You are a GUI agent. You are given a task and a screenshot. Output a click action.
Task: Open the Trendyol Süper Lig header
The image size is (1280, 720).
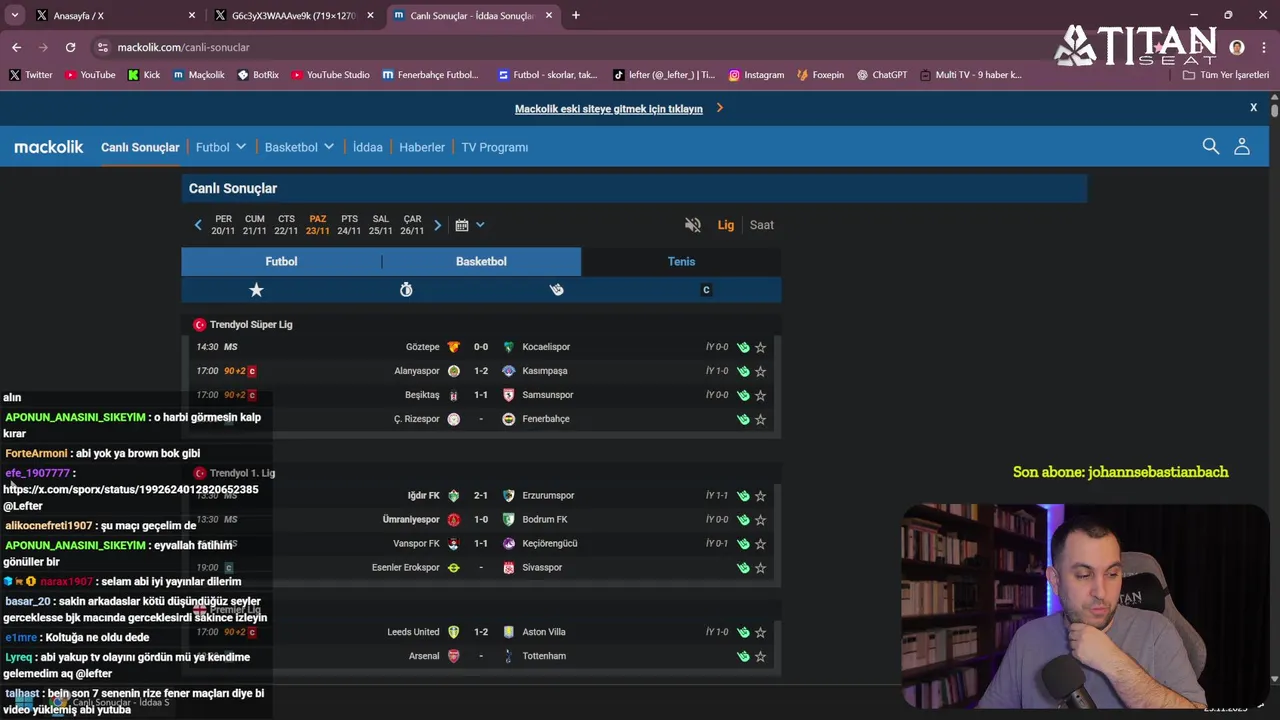[251, 325]
